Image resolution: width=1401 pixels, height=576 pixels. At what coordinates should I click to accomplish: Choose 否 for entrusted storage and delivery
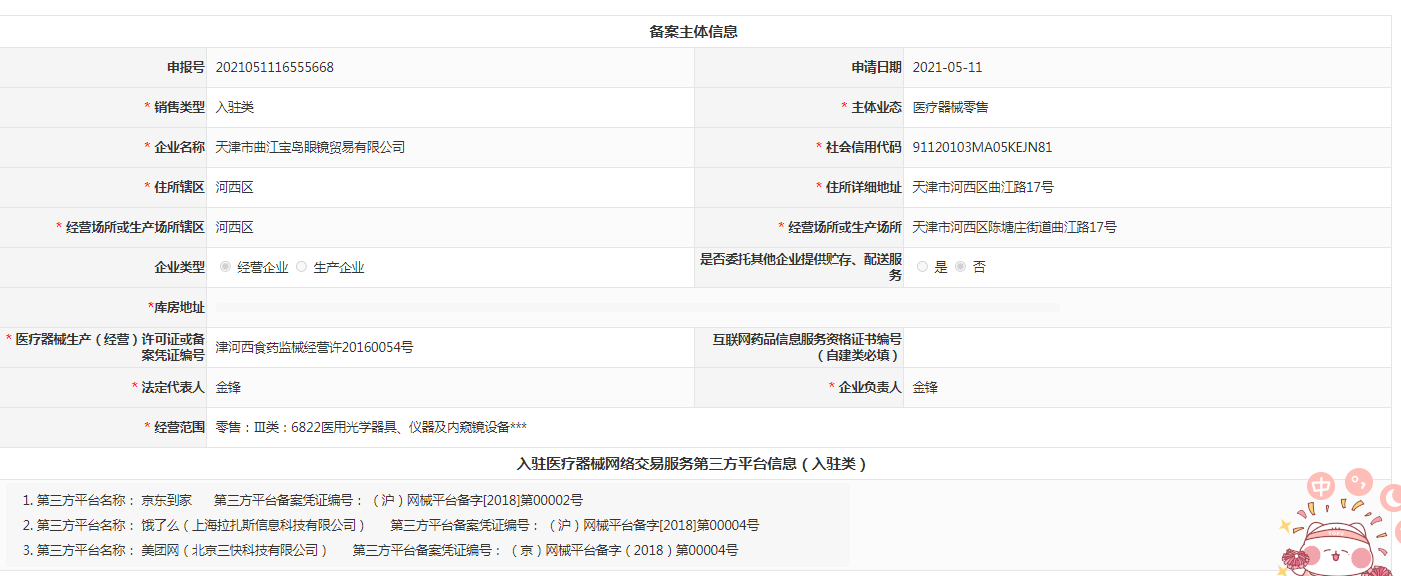pyautogui.click(x=961, y=267)
